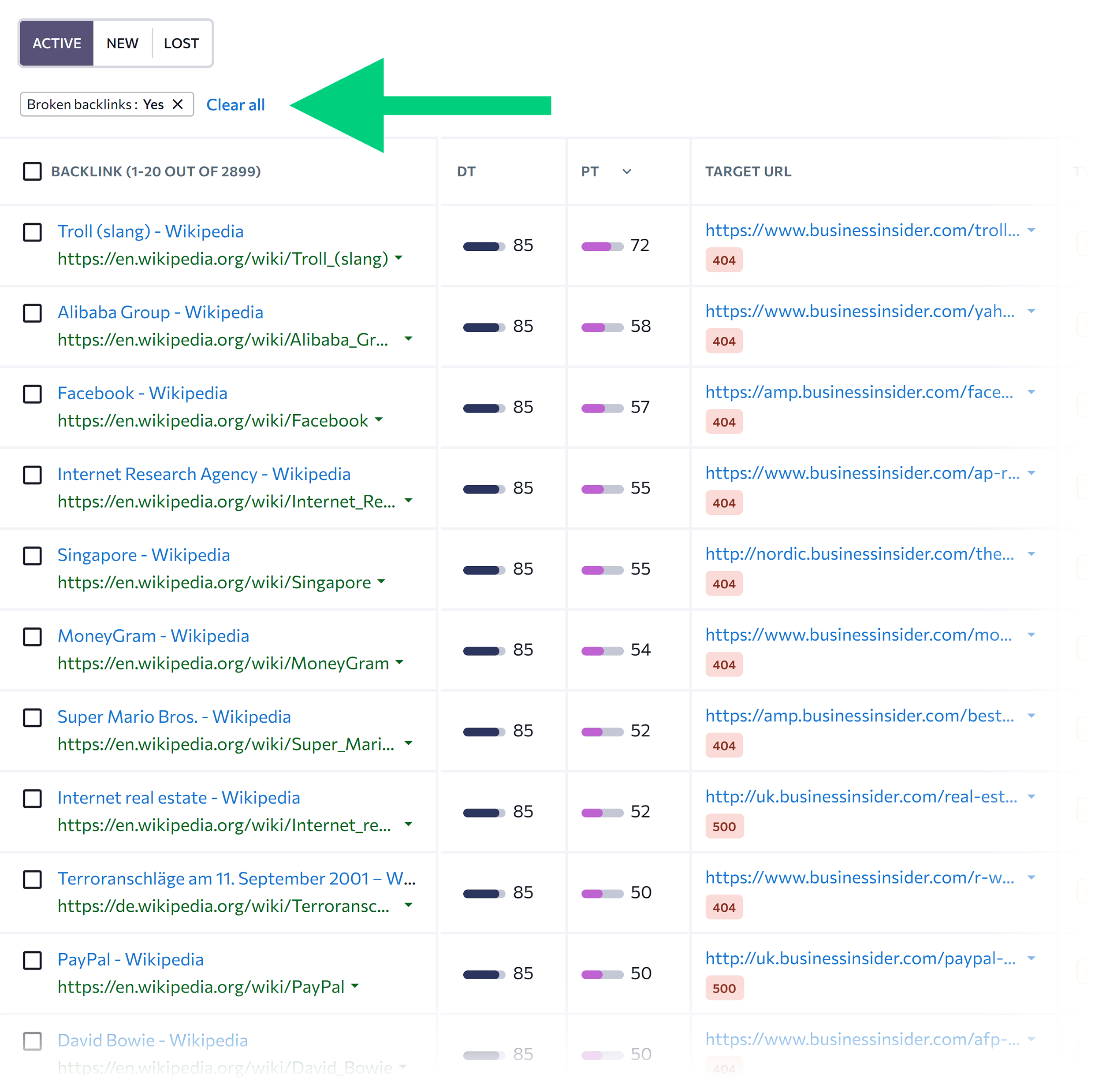
Task: Expand arrow beside businessinsider.com/troll... target
Action: click(x=1031, y=231)
